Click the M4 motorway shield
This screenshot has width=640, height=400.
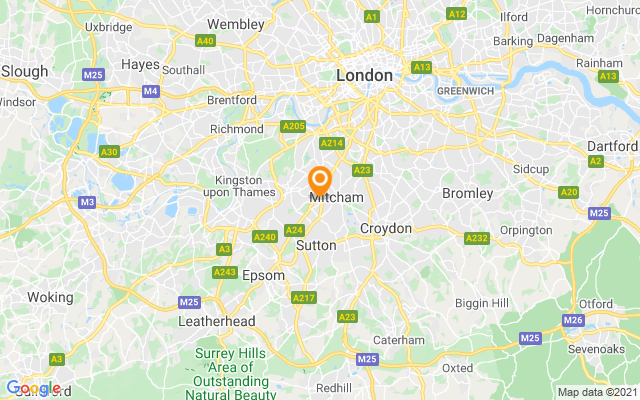tap(151, 91)
